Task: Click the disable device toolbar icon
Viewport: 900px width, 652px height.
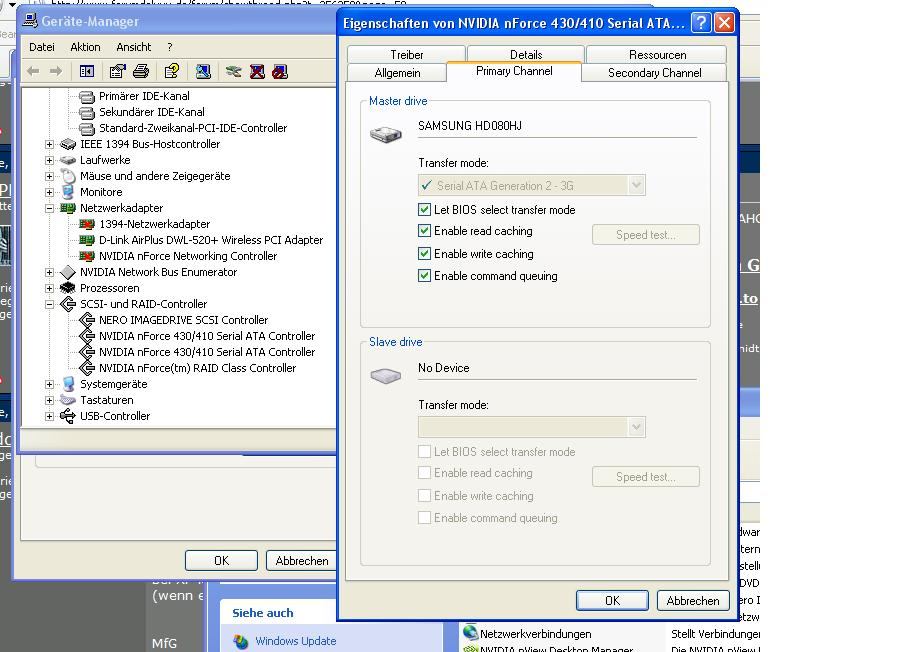Action: (x=280, y=71)
